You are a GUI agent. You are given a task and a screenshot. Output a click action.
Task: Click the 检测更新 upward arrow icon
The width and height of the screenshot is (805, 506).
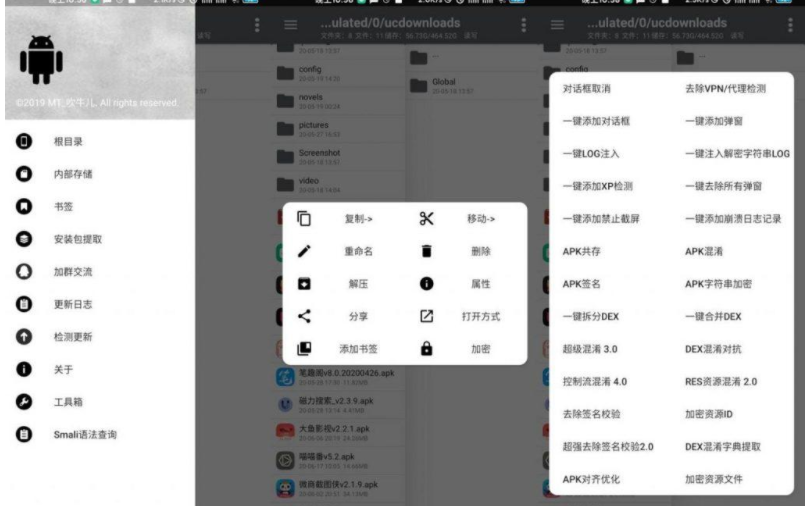24,337
